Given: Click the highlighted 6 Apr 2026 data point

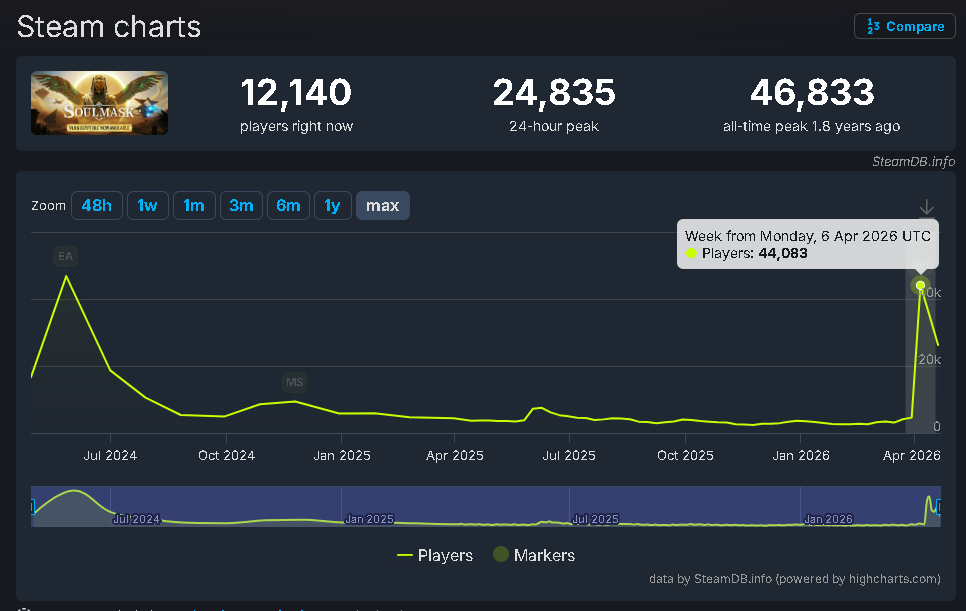Looking at the screenshot, I should coord(920,285).
